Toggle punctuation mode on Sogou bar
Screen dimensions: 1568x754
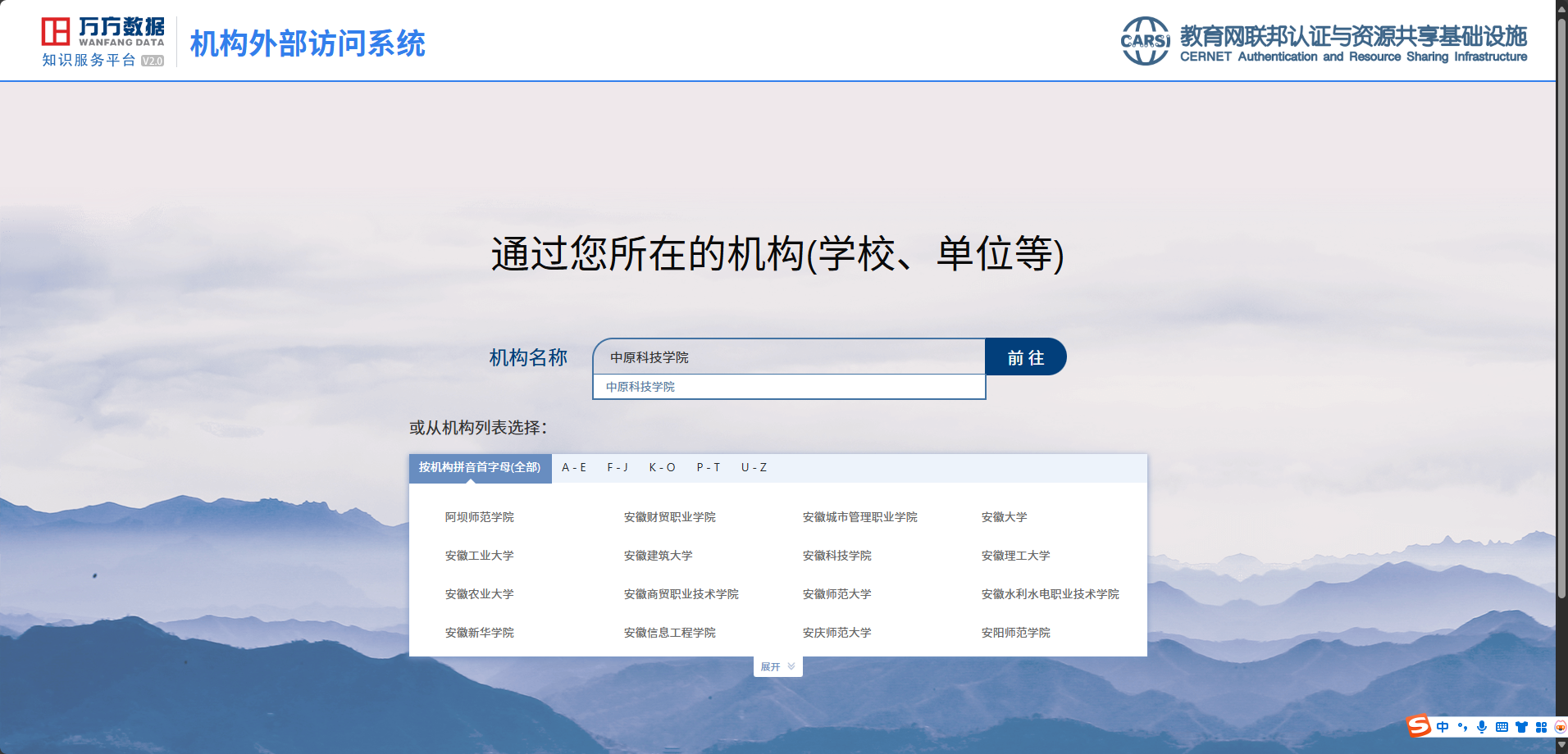[1462, 727]
